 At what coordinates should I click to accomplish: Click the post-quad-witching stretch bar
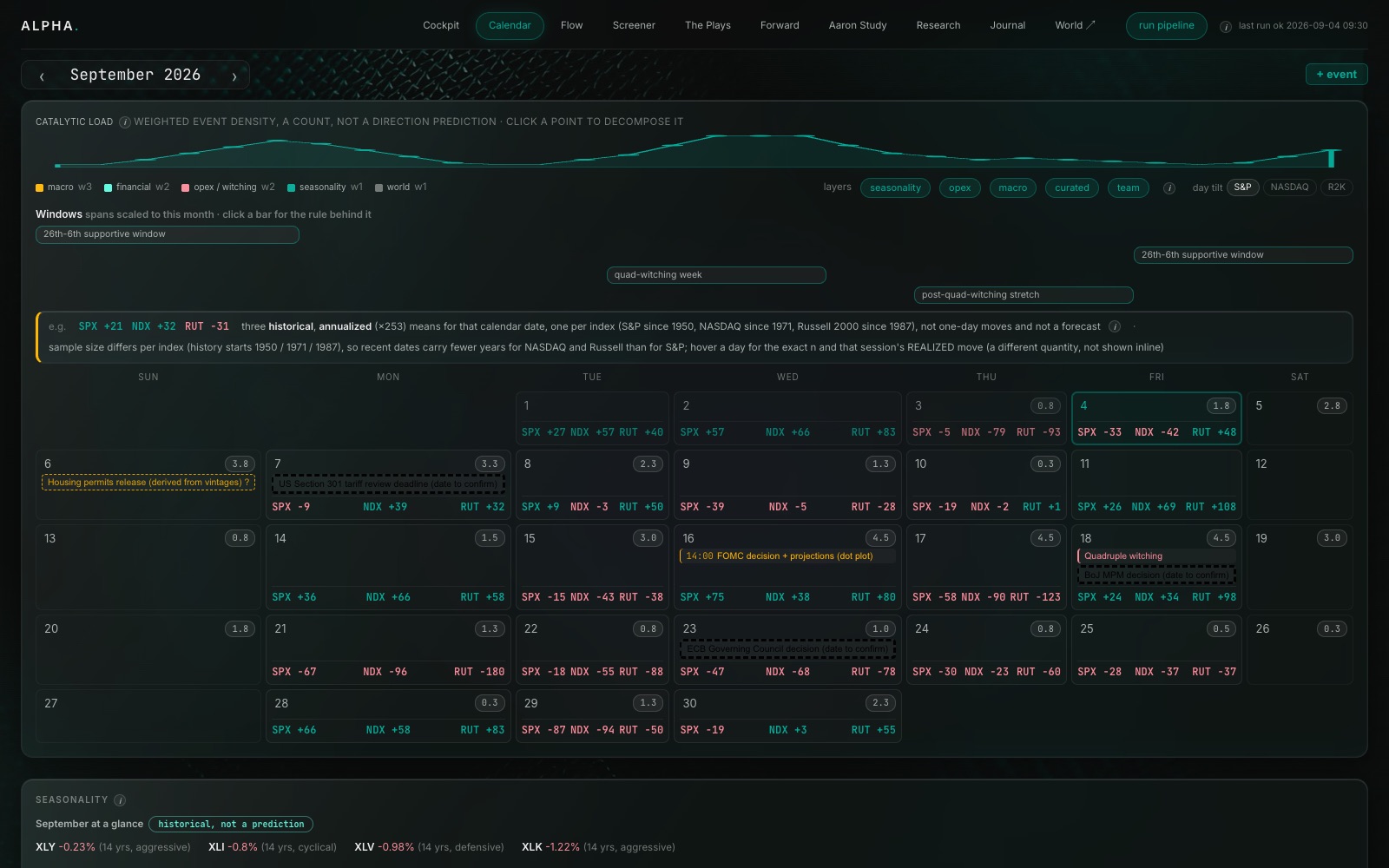(1024, 295)
